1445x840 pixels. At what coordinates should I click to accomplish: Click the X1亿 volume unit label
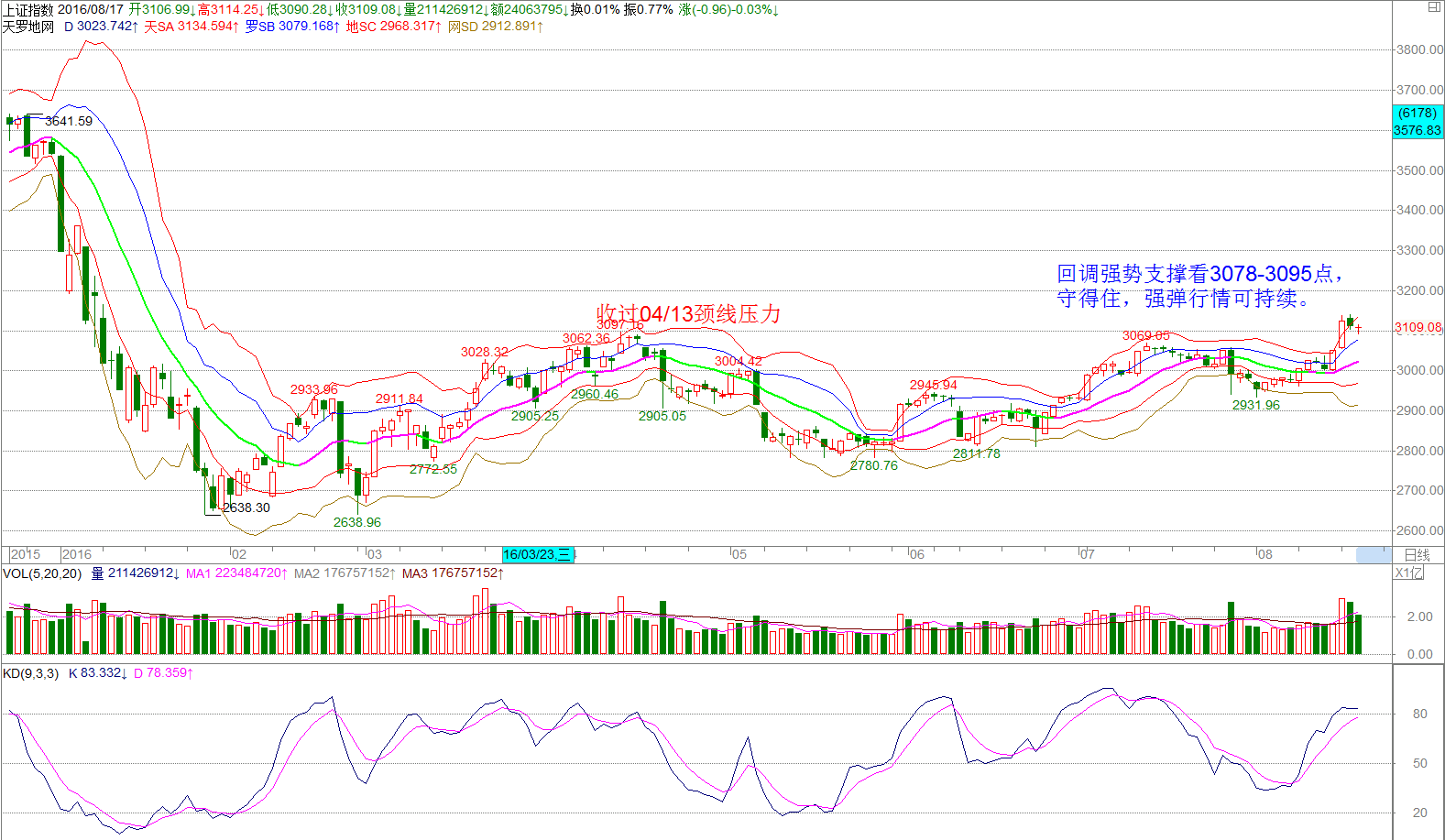click(x=1409, y=573)
